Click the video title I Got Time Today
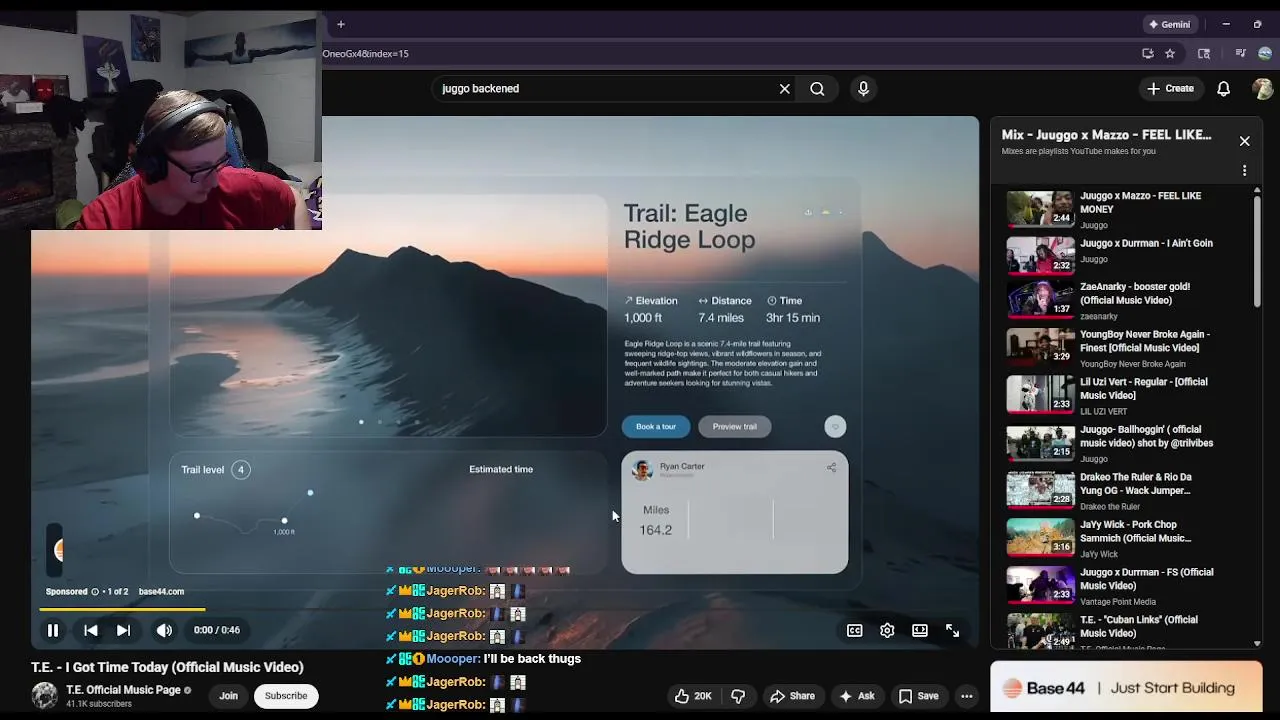This screenshot has width=1280, height=720. 167,667
